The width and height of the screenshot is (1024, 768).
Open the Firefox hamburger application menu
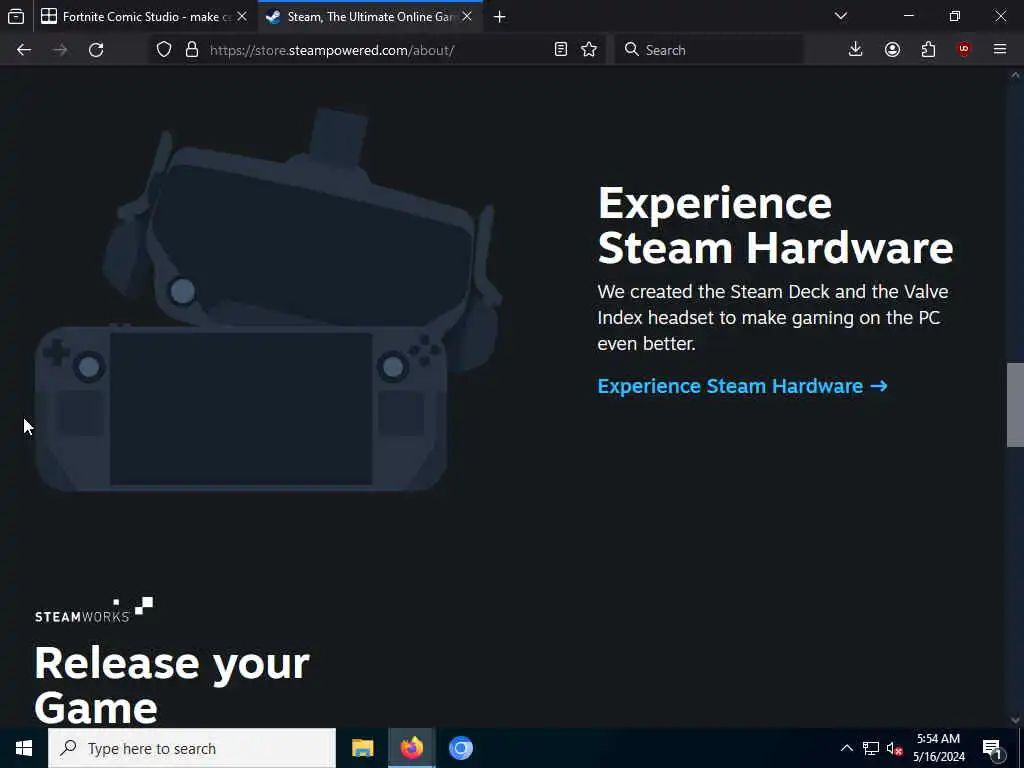coord(1000,50)
